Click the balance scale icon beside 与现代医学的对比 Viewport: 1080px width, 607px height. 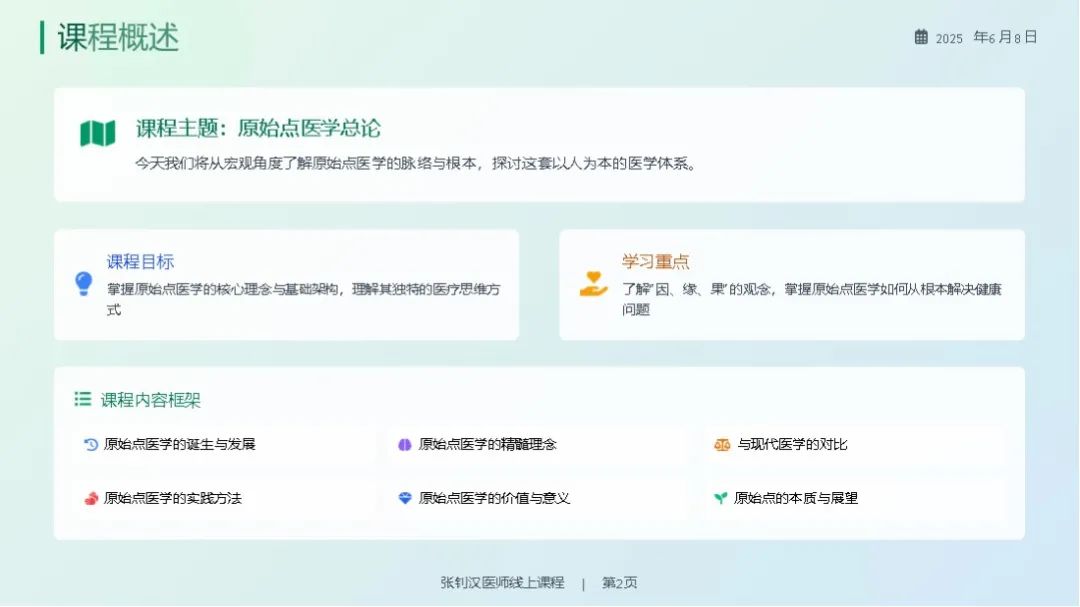[722, 444]
